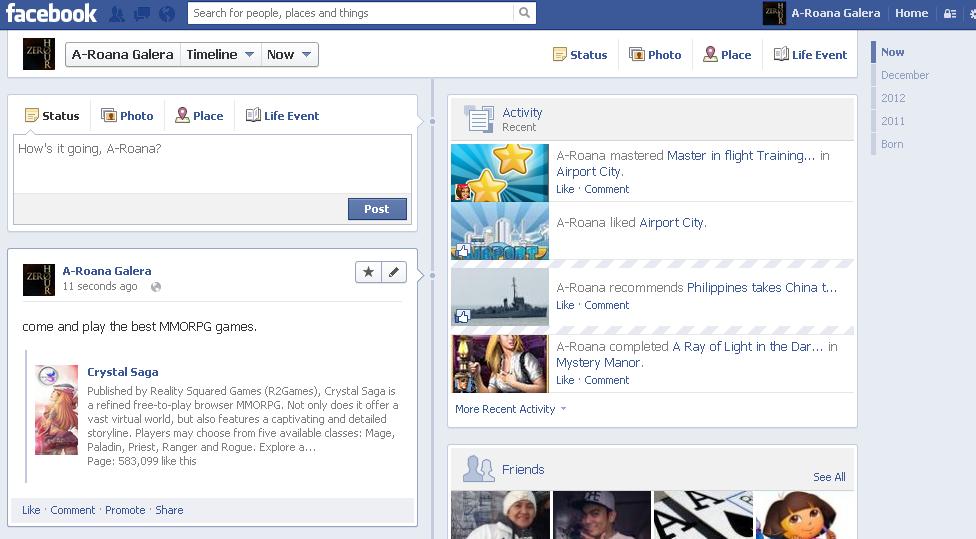Click the friend requests icon in top bar
The width and height of the screenshot is (976, 539).
click(118, 14)
